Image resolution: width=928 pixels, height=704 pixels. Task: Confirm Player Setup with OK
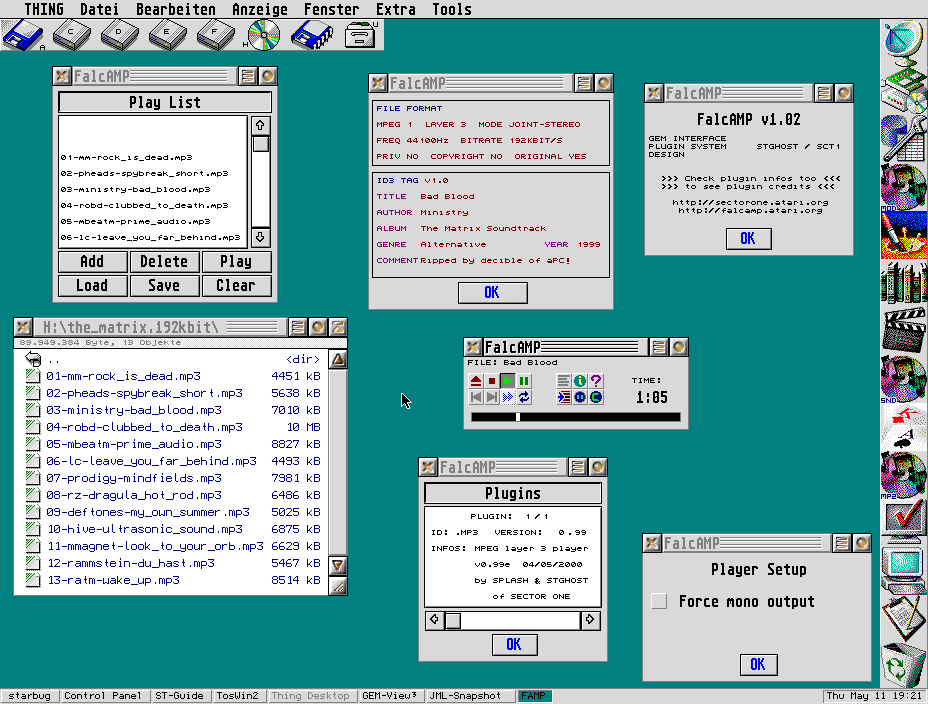pyautogui.click(x=758, y=664)
